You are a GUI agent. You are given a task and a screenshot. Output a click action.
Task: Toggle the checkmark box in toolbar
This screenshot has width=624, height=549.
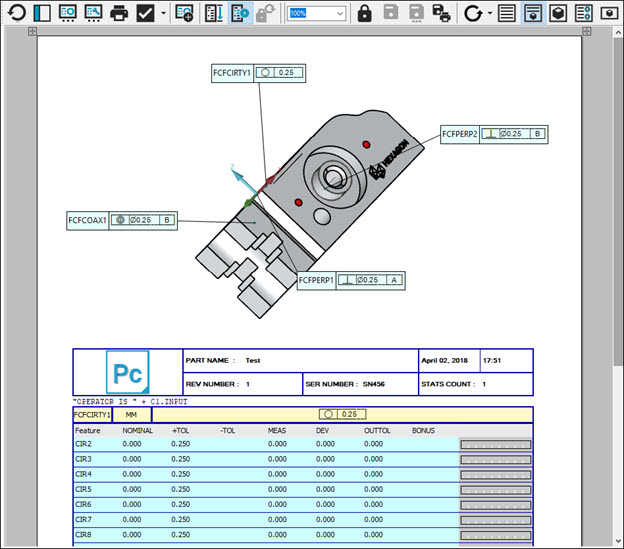tap(145, 13)
